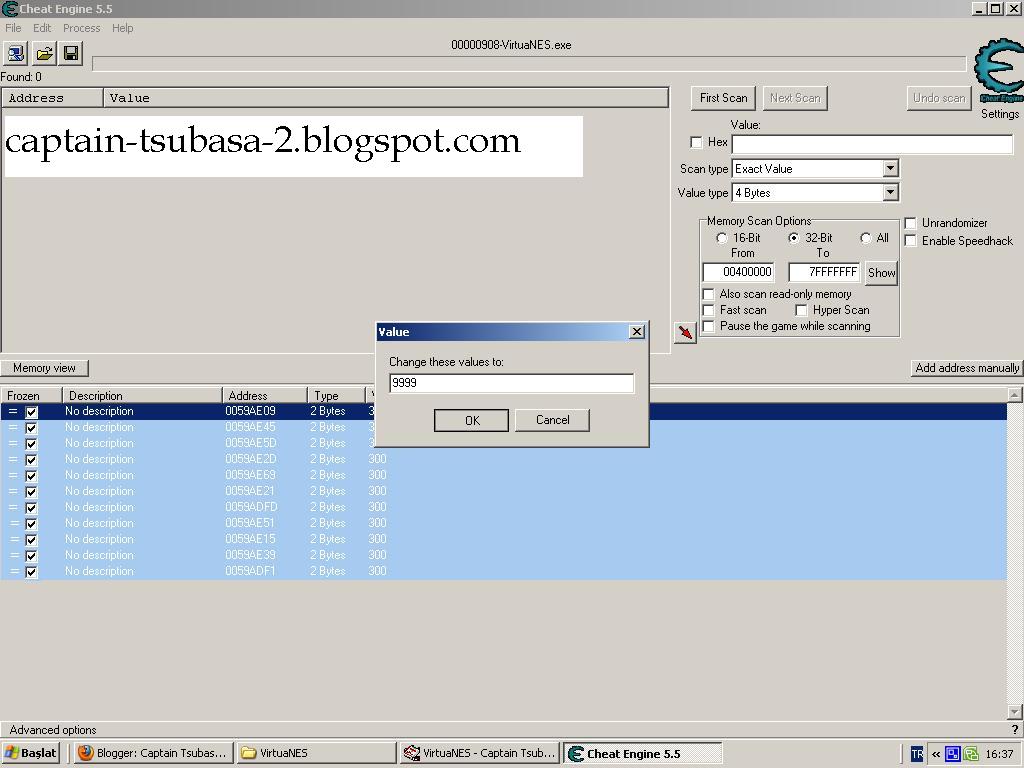Click the Cheat Engine title bar icon
The height and width of the screenshot is (768, 1024).
[9, 8]
